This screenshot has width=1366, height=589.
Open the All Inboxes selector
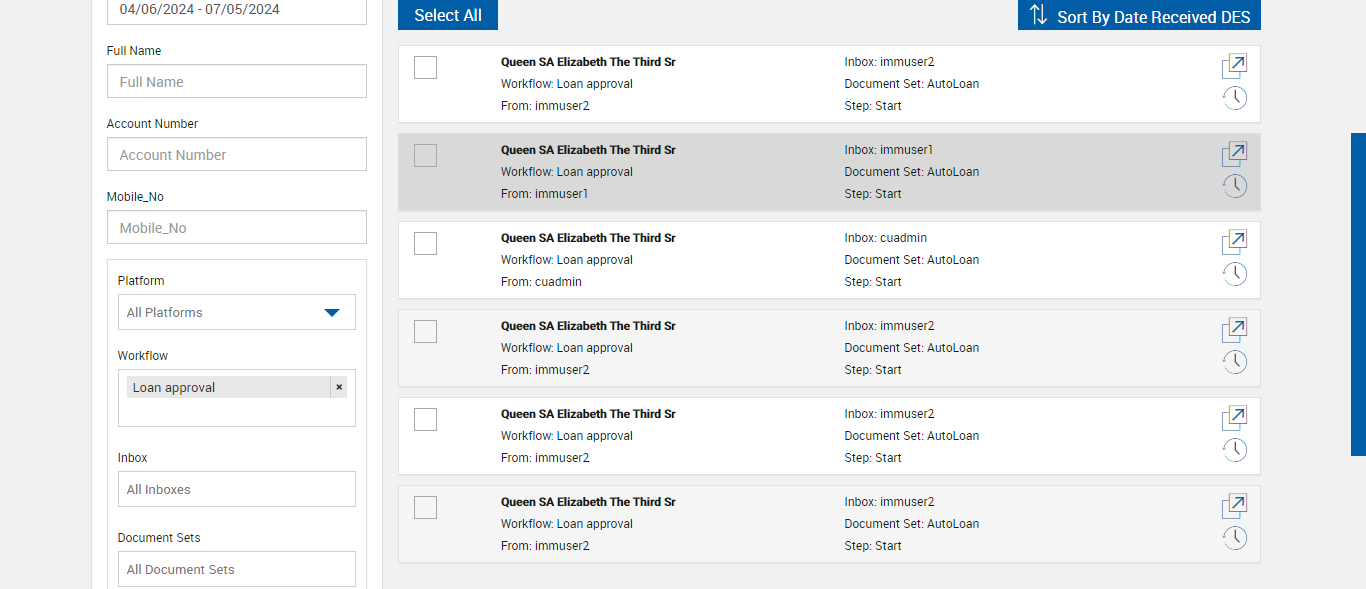236,489
